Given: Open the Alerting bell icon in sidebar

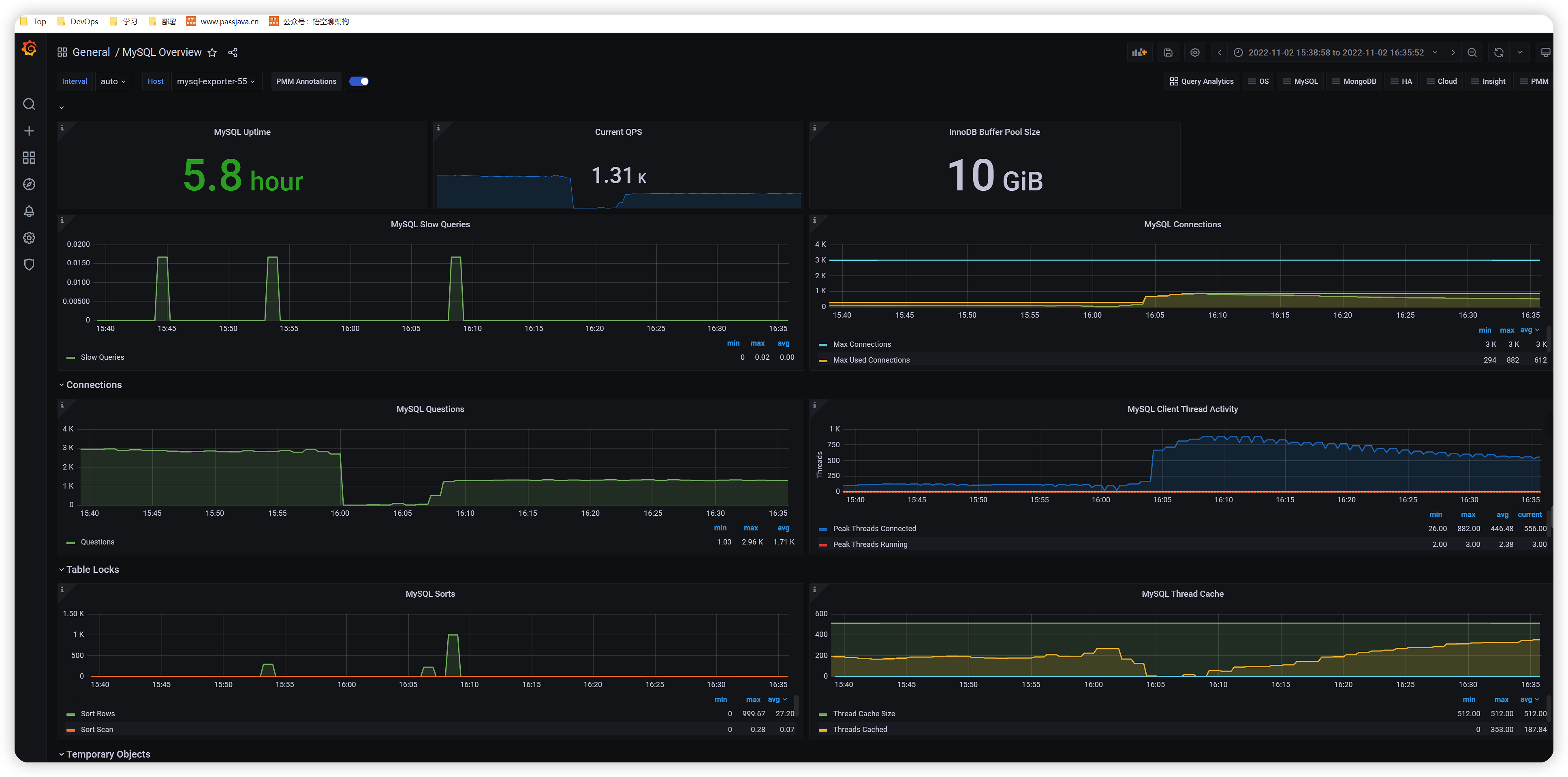Looking at the screenshot, I should (29, 211).
